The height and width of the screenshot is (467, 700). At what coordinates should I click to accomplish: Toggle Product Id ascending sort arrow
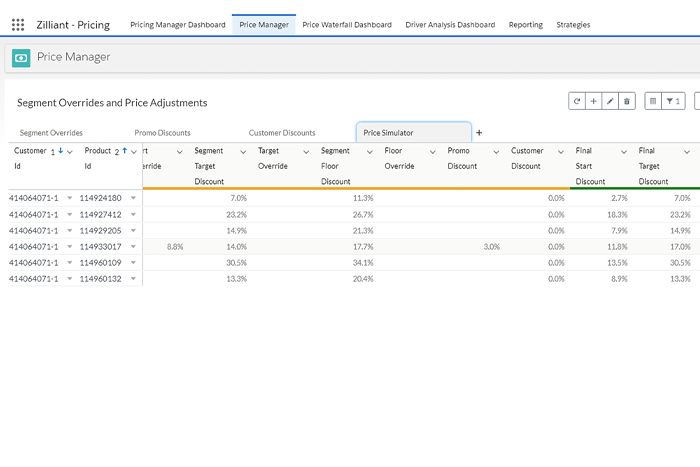point(124,151)
